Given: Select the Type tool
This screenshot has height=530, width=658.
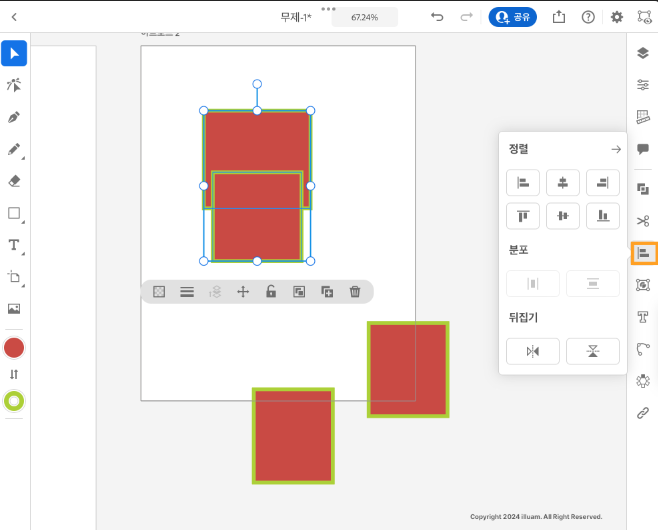Looking at the screenshot, I should [14, 245].
